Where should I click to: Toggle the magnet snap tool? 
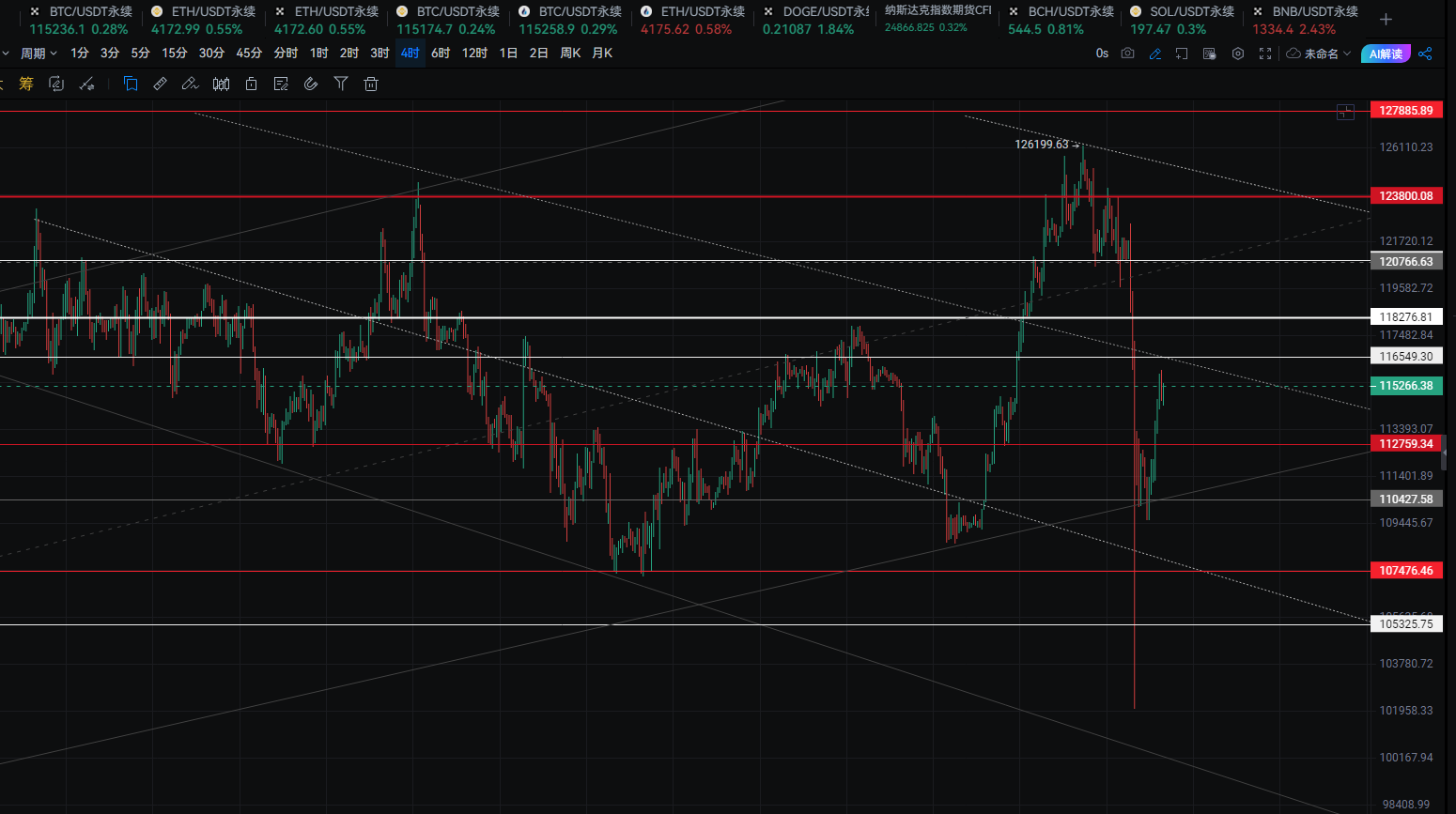(x=311, y=84)
